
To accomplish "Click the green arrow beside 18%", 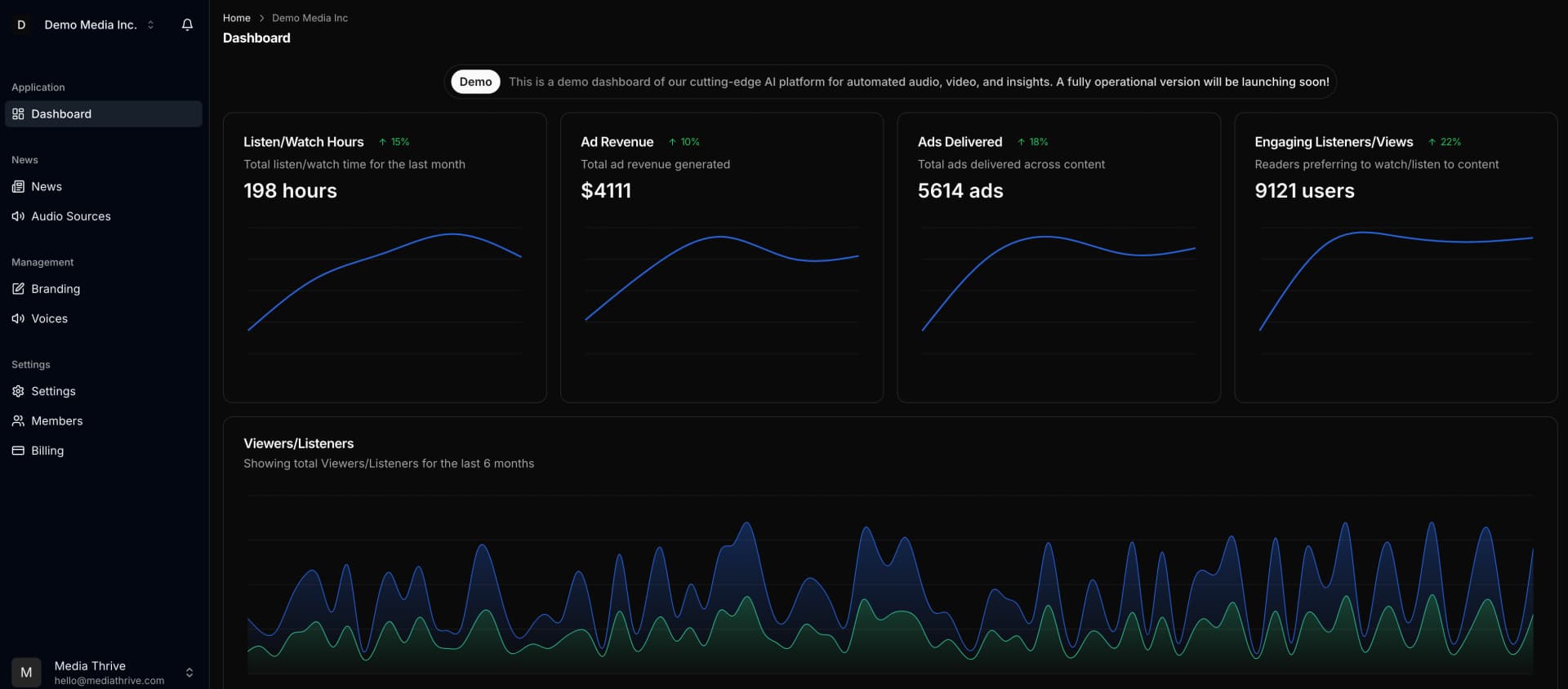I will (x=1021, y=142).
